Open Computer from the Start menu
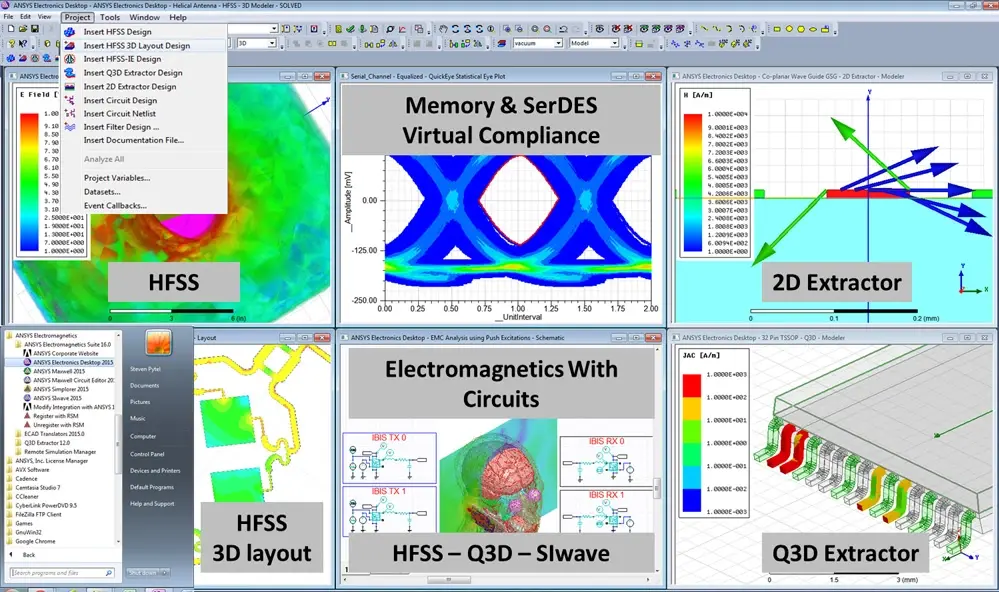999x592 pixels. point(143,437)
